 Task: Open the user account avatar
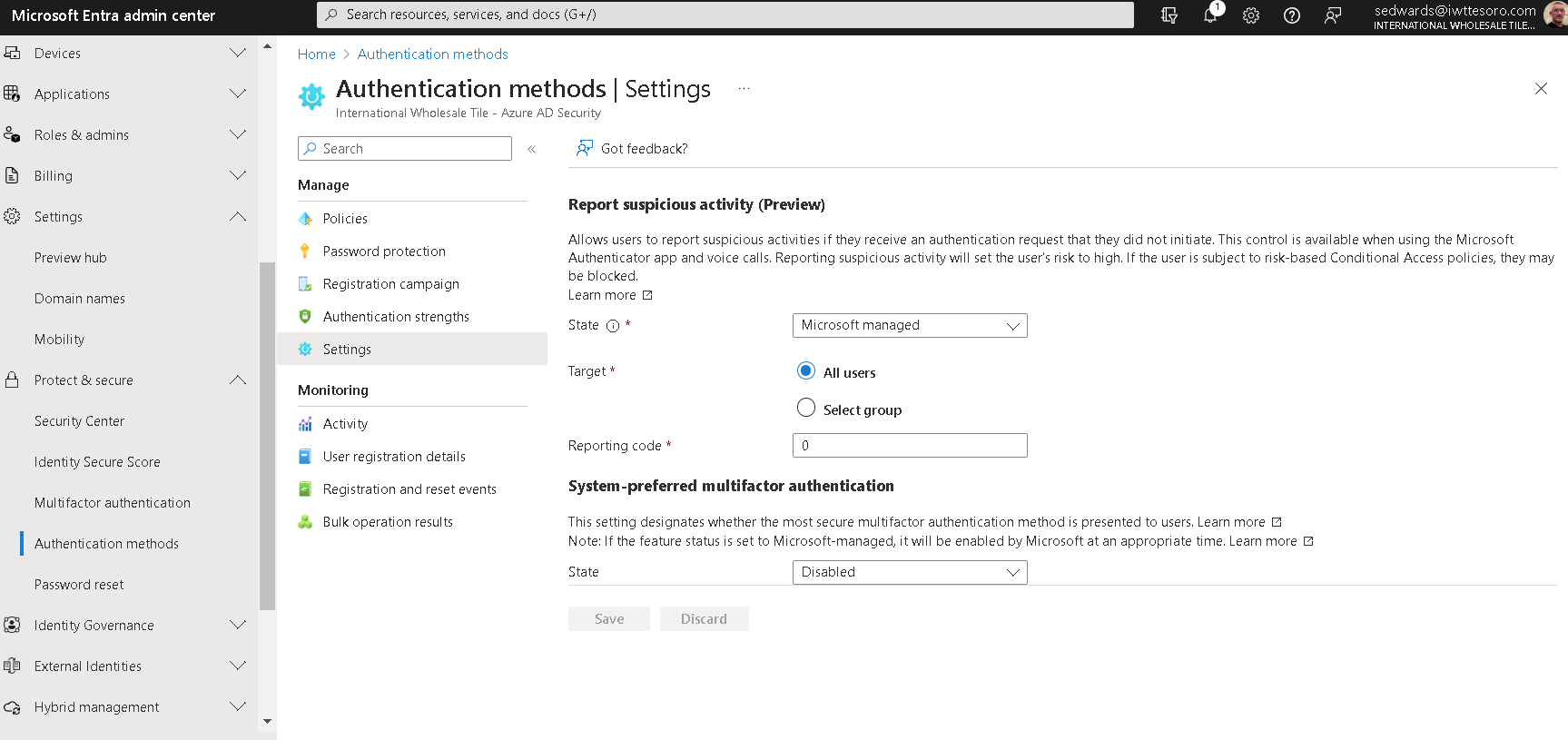pos(1555,15)
